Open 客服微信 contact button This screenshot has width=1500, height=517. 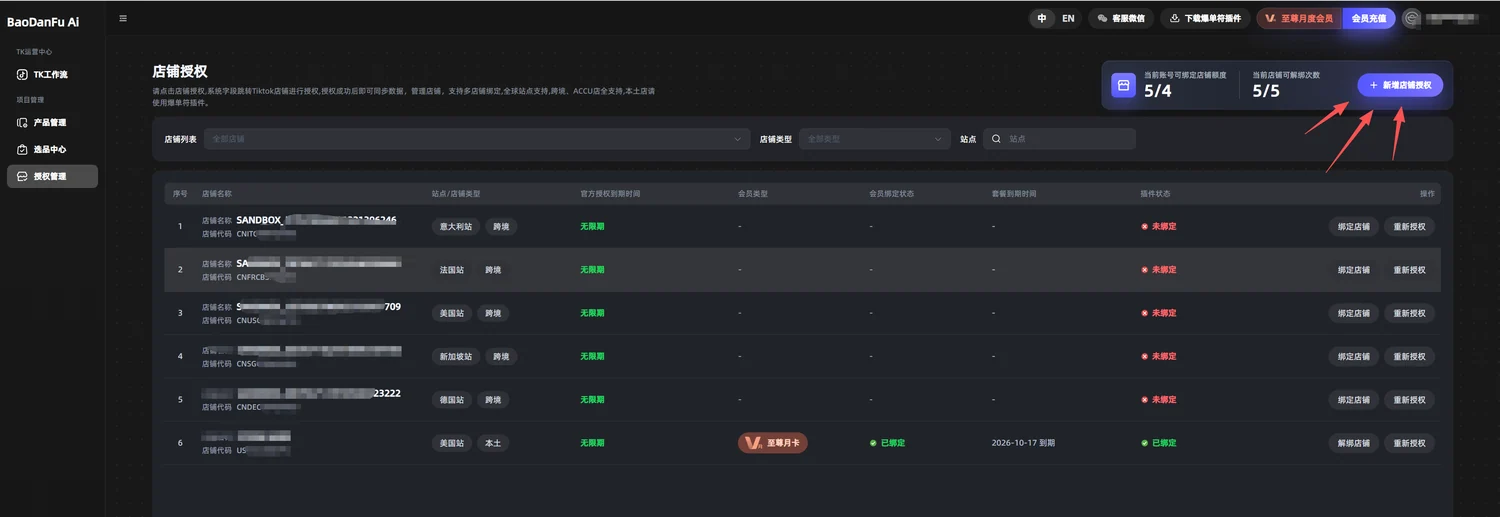click(1121, 18)
